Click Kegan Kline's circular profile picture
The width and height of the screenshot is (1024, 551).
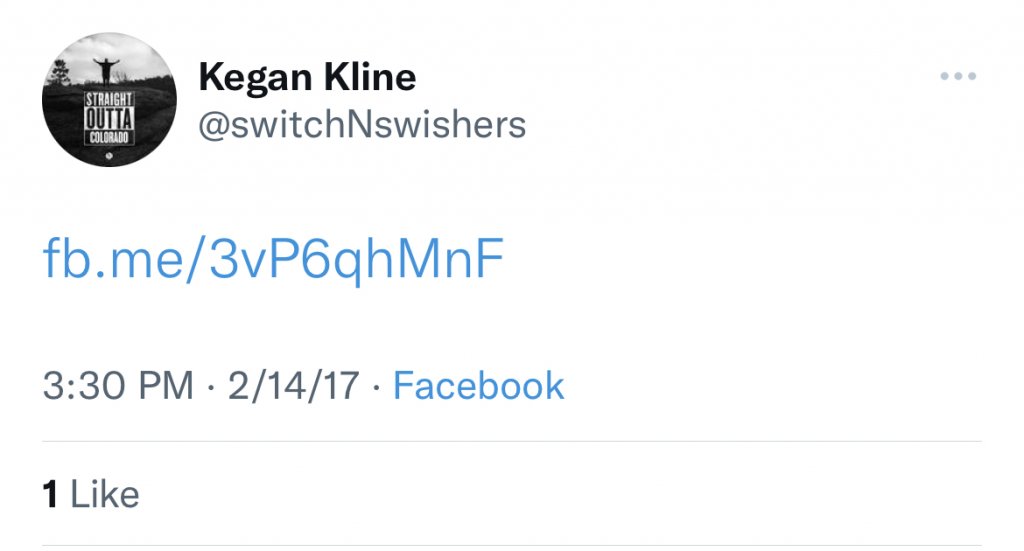point(109,100)
